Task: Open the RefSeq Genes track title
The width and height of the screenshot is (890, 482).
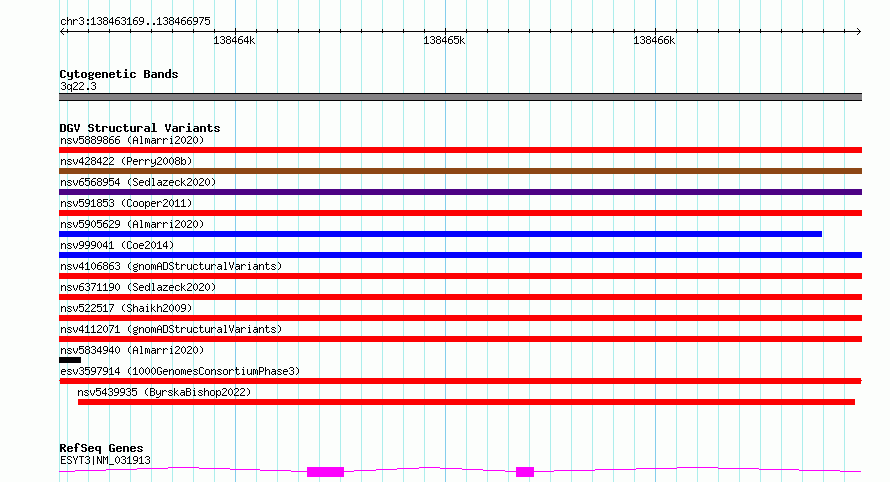Action: click(101, 448)
